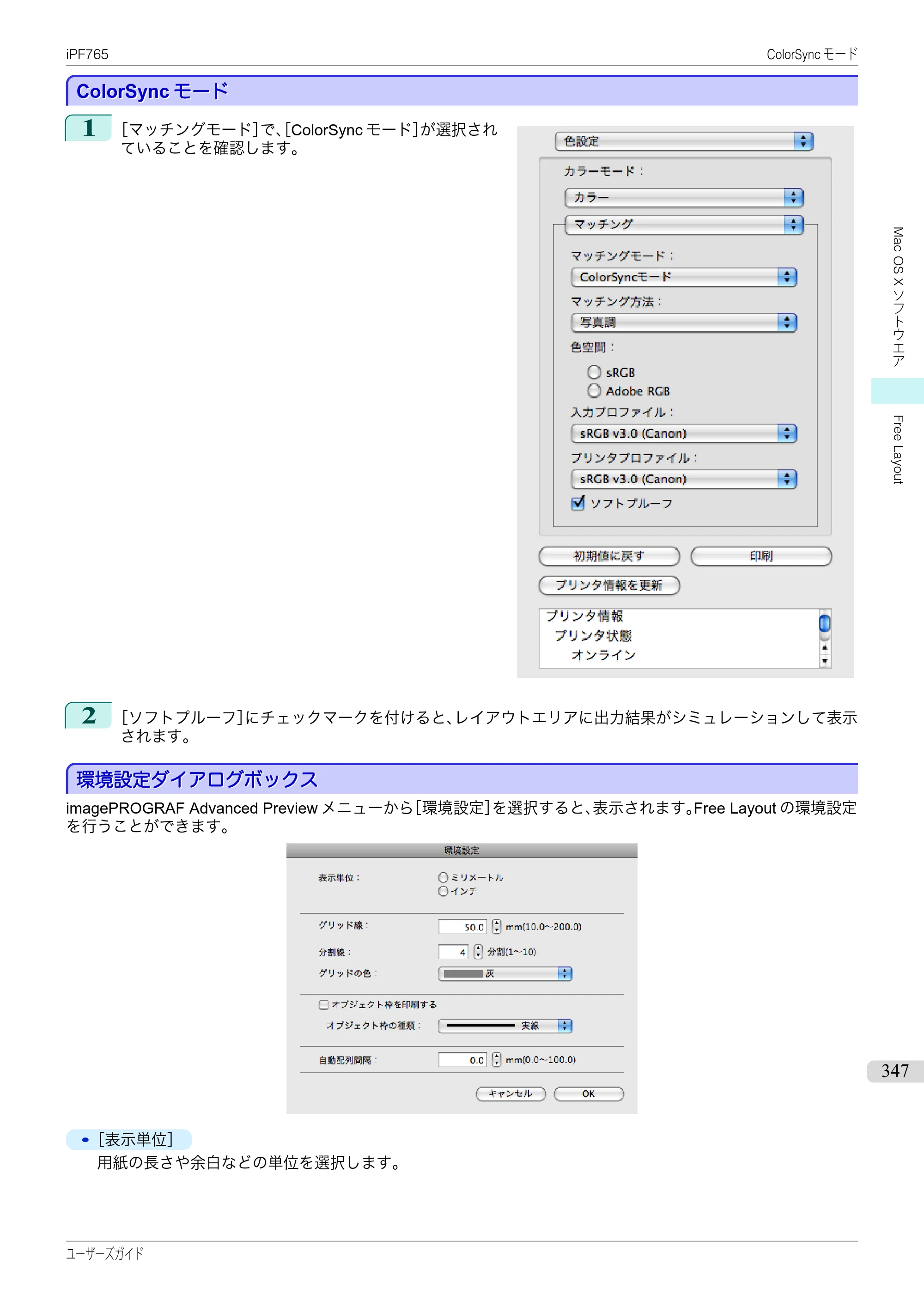Click the 初期値に戻す button
The image size is (924, 1307).
609,556
